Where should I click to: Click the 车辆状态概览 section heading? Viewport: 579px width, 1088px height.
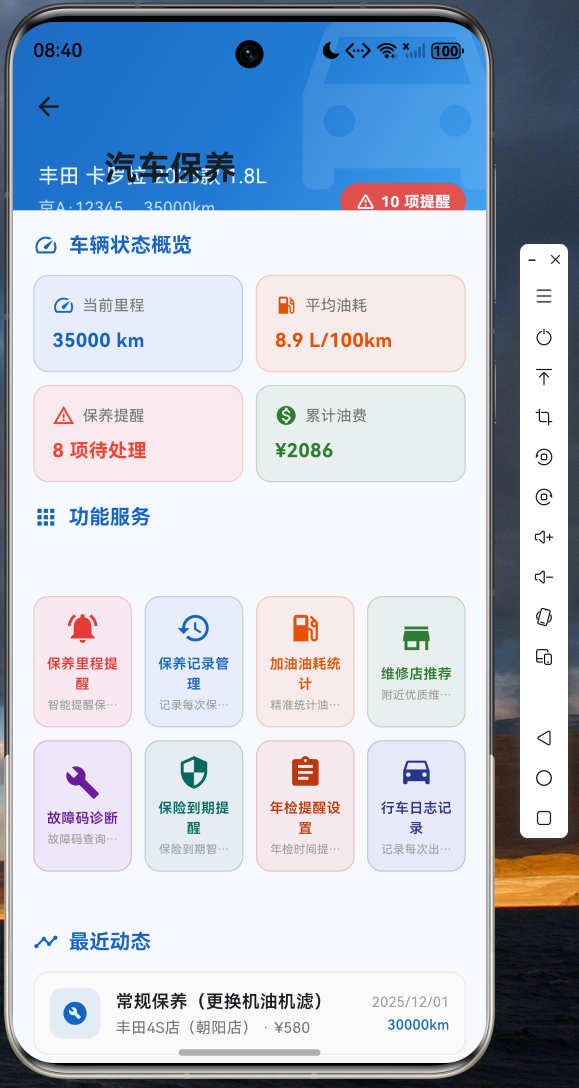pyautogui.click(x=131, y=245)
